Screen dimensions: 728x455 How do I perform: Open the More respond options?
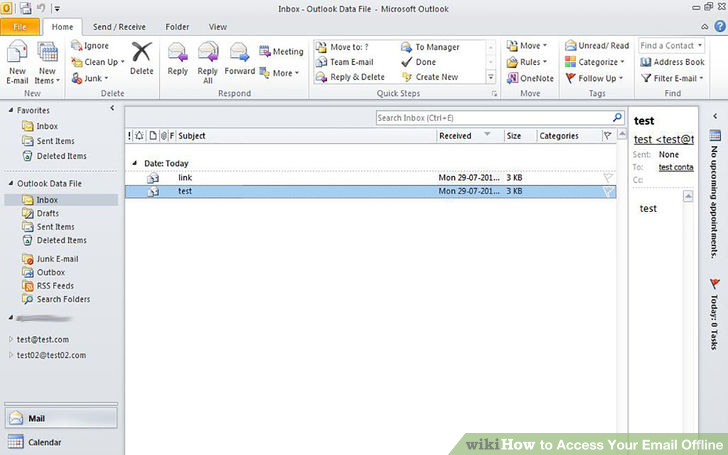click(279, 73)
